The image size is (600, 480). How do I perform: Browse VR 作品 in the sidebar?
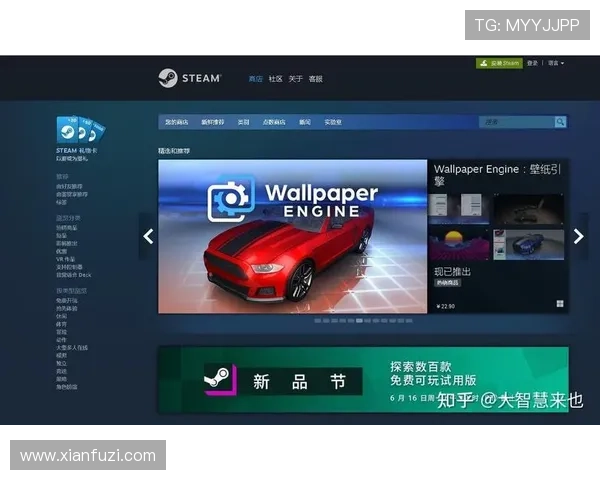point(65,259)
